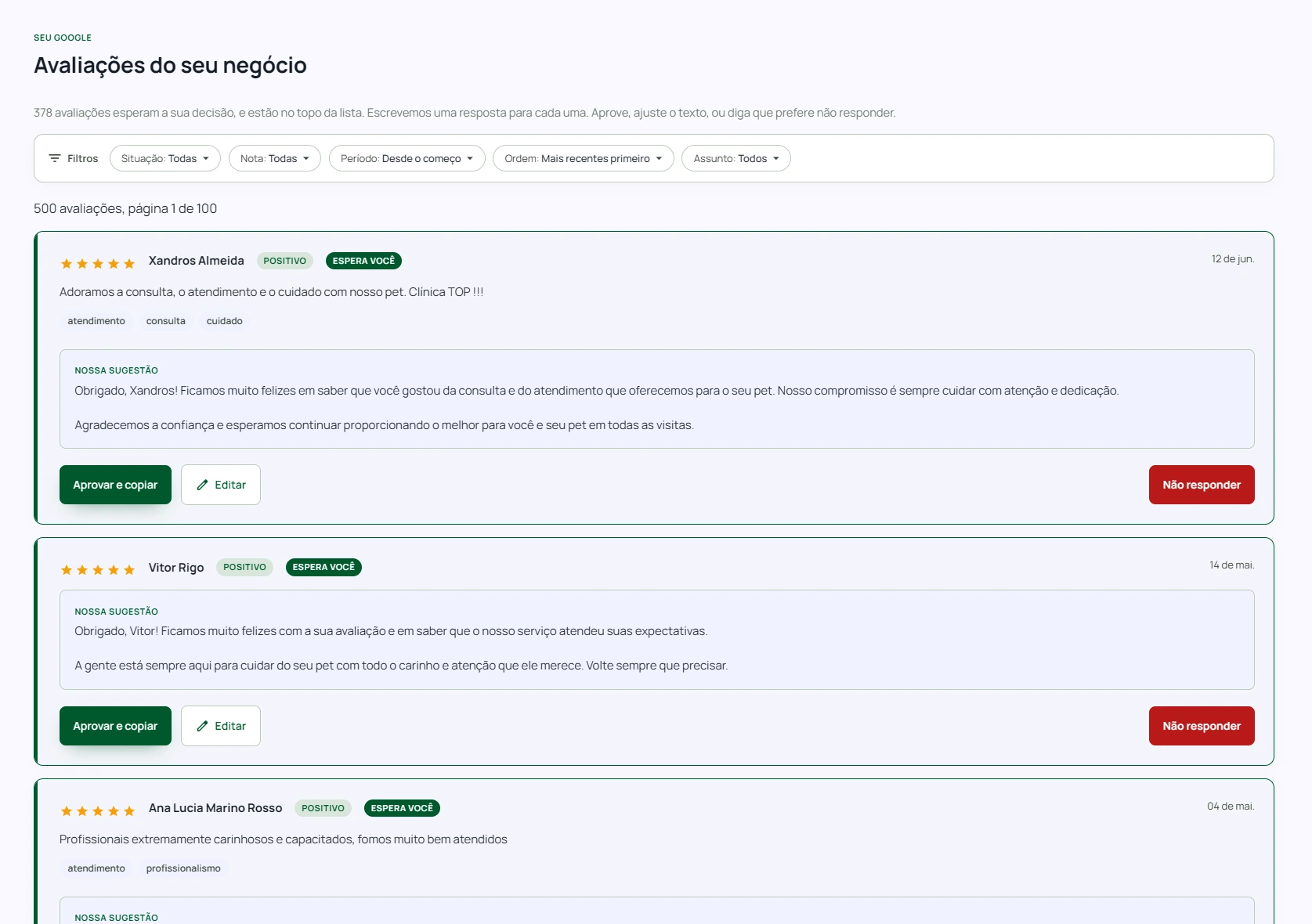The width and height of the screenshot is (1312, 924).
Task: Approve and copy reply for Vitor Rigo
Action: 115,726
